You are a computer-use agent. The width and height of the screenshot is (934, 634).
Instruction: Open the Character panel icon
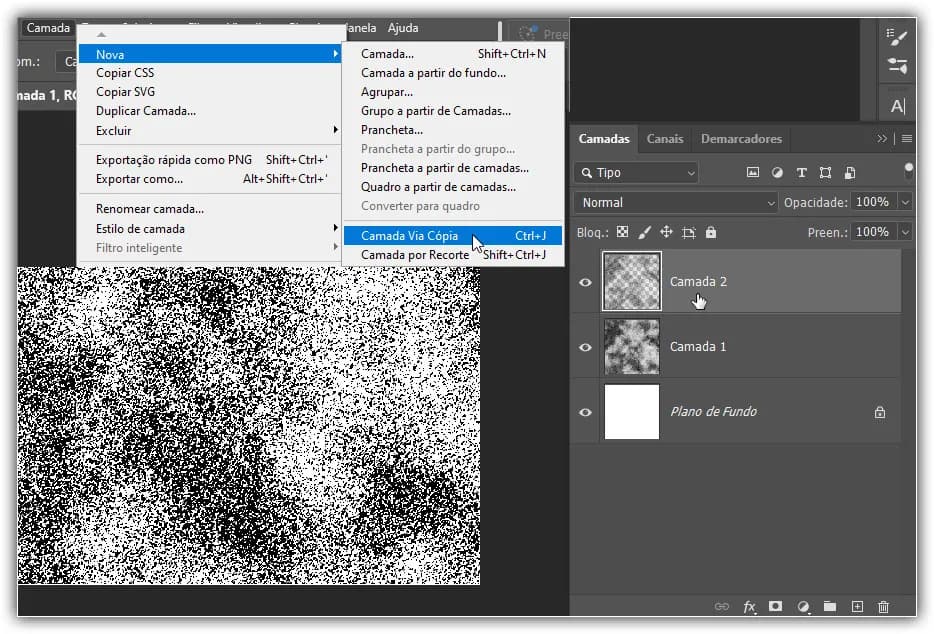(x=898, y=106)
